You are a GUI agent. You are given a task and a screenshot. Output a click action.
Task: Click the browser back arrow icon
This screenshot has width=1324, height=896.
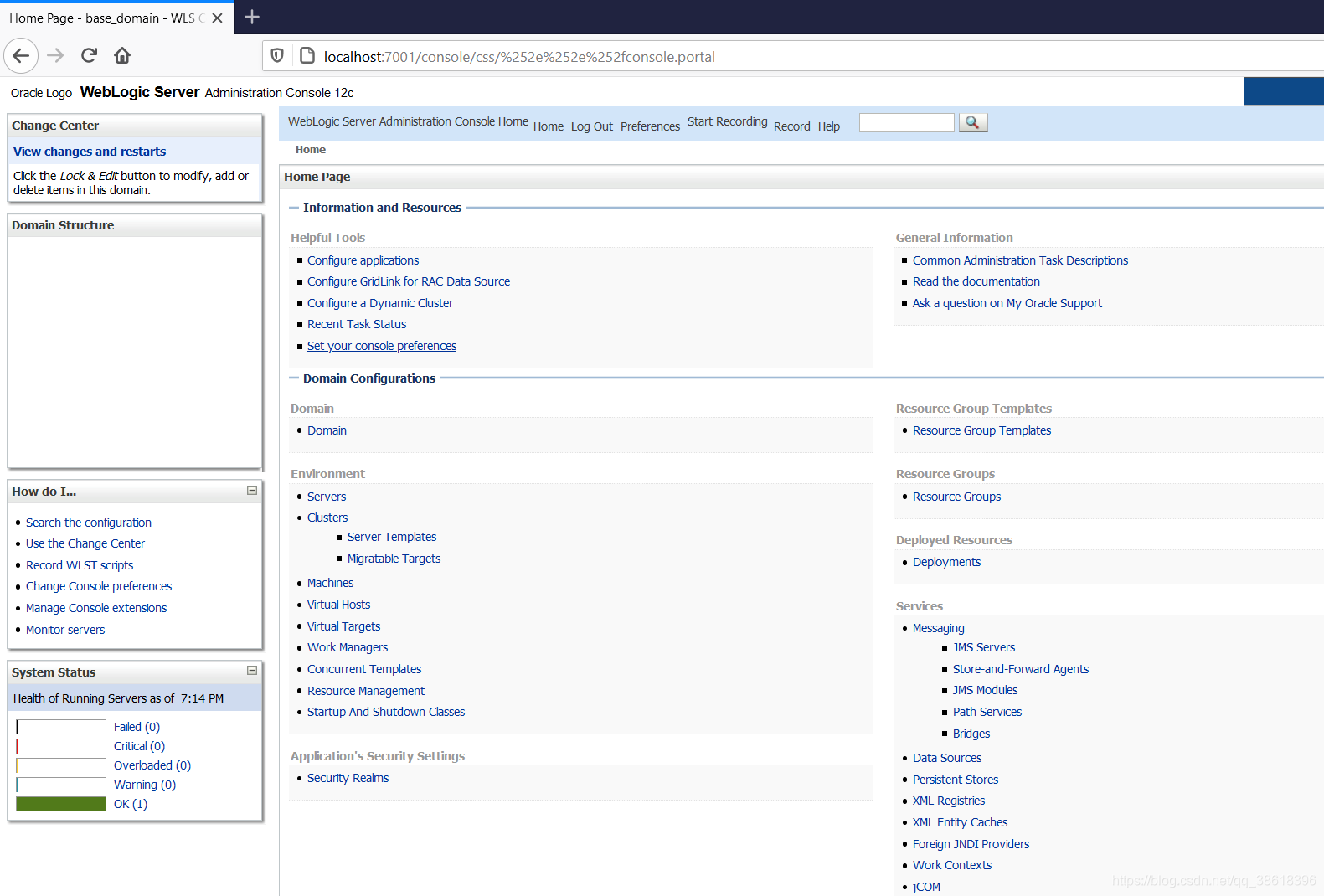(x=21, y=56)
